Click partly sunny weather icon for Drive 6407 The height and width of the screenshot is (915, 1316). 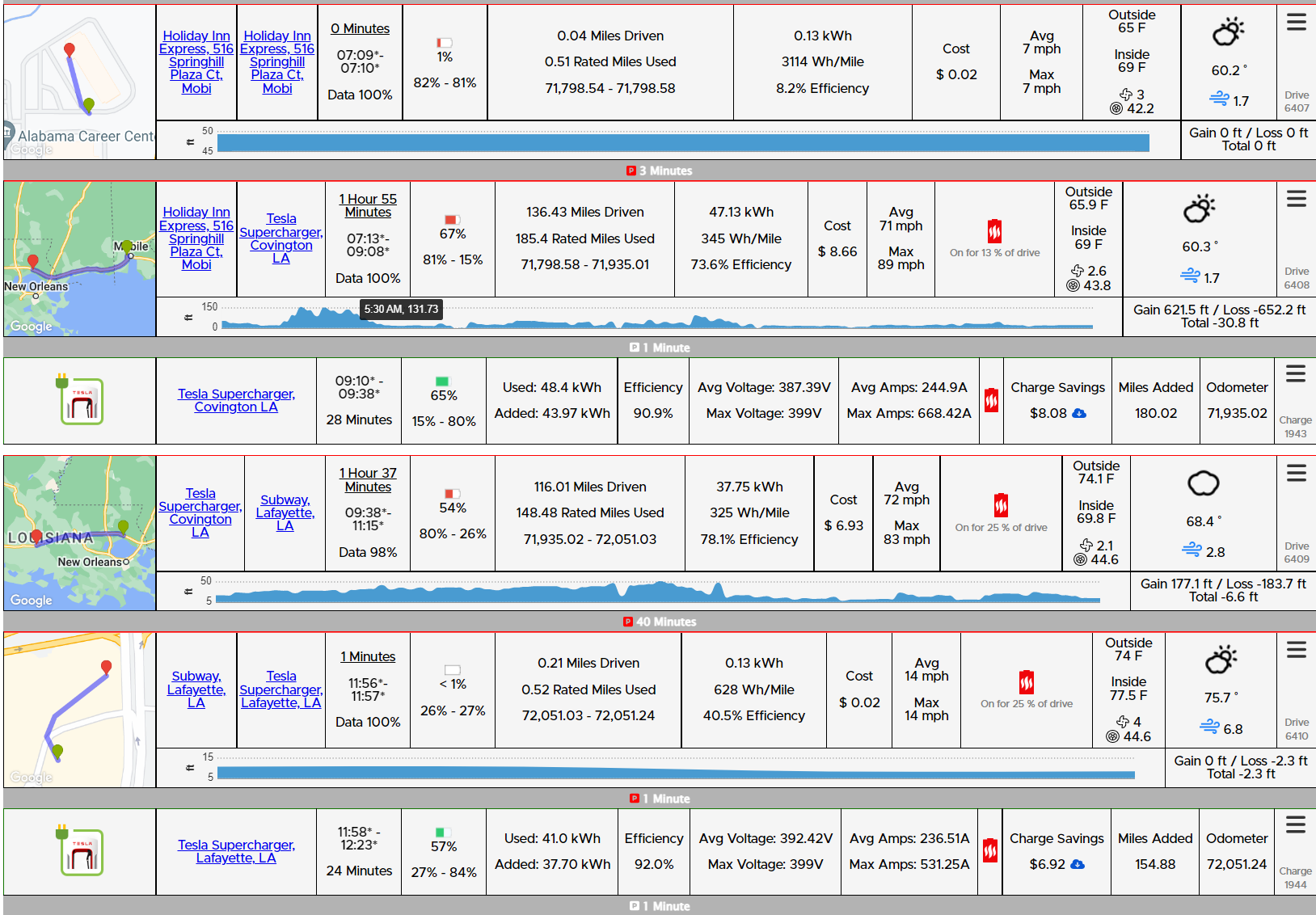click(1229, 32)
